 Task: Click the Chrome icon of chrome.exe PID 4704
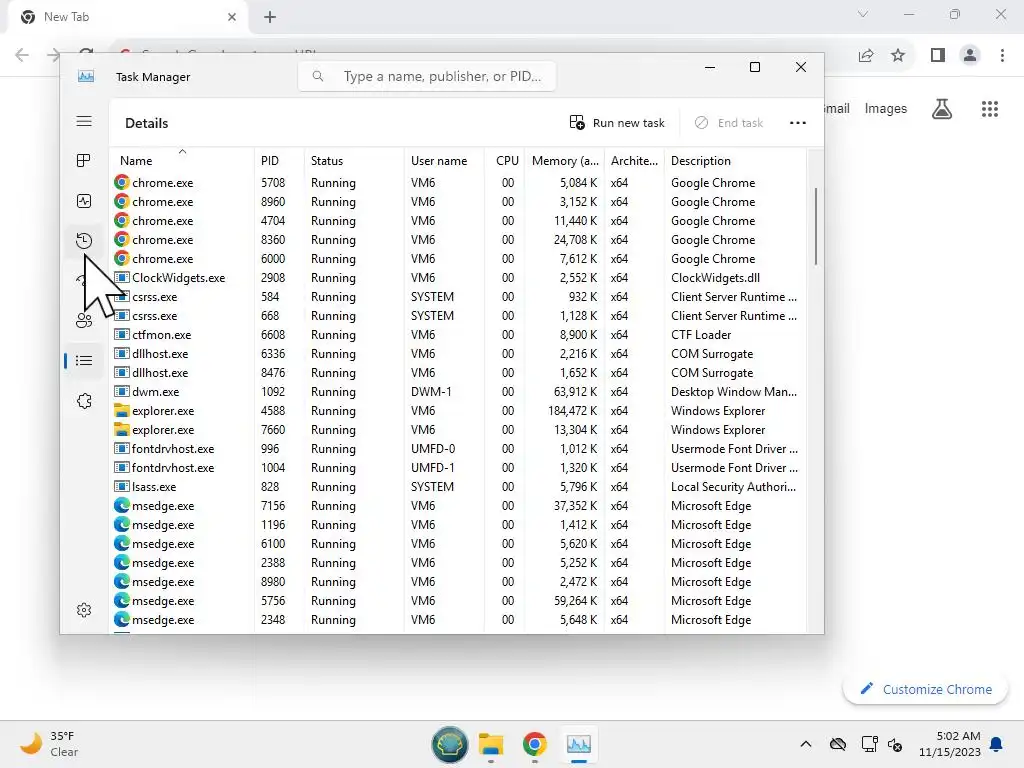tap(121, 220)
